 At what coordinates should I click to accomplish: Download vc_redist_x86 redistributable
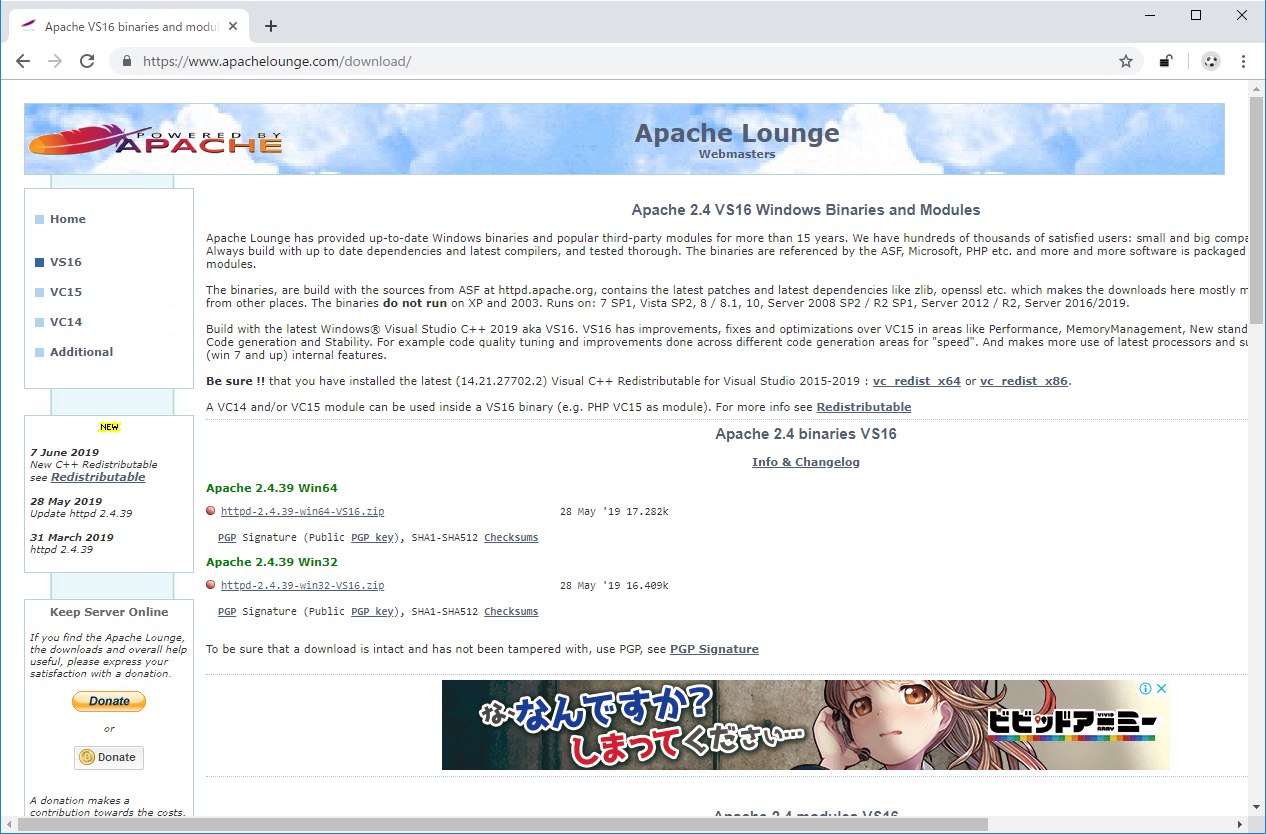click(1025, 381)
